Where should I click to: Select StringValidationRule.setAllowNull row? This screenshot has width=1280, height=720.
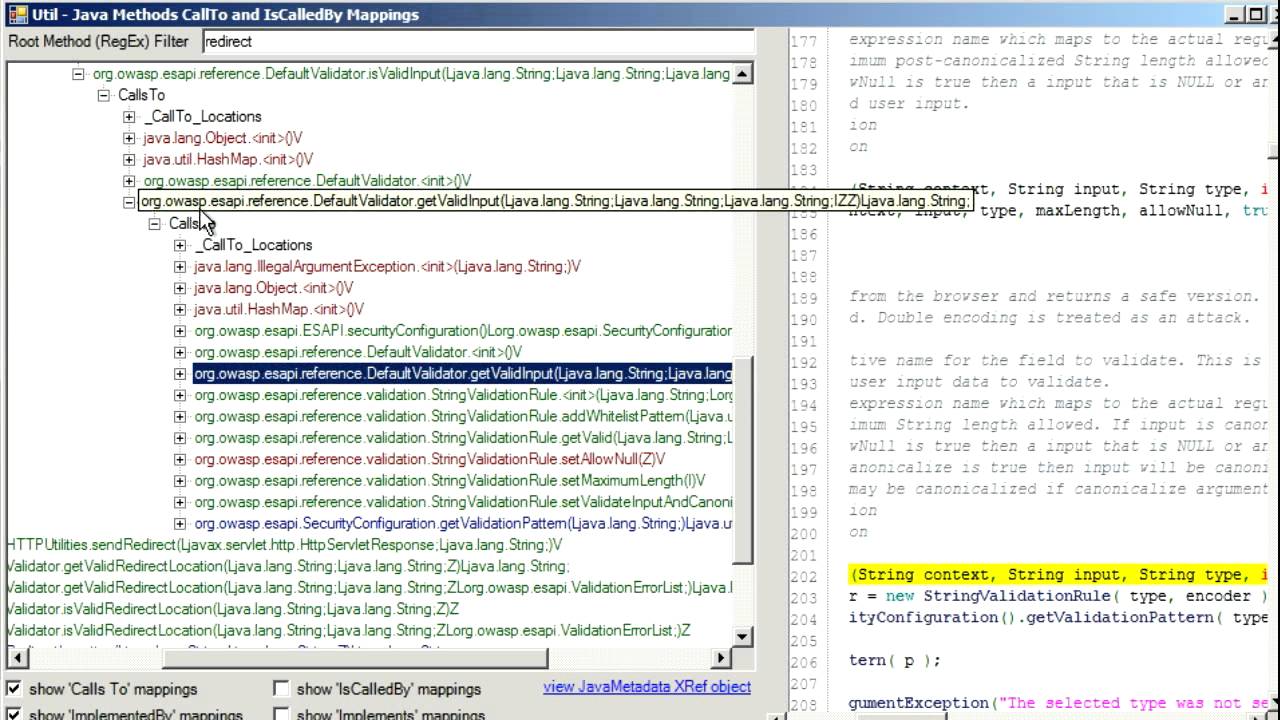tap(430, 460)
